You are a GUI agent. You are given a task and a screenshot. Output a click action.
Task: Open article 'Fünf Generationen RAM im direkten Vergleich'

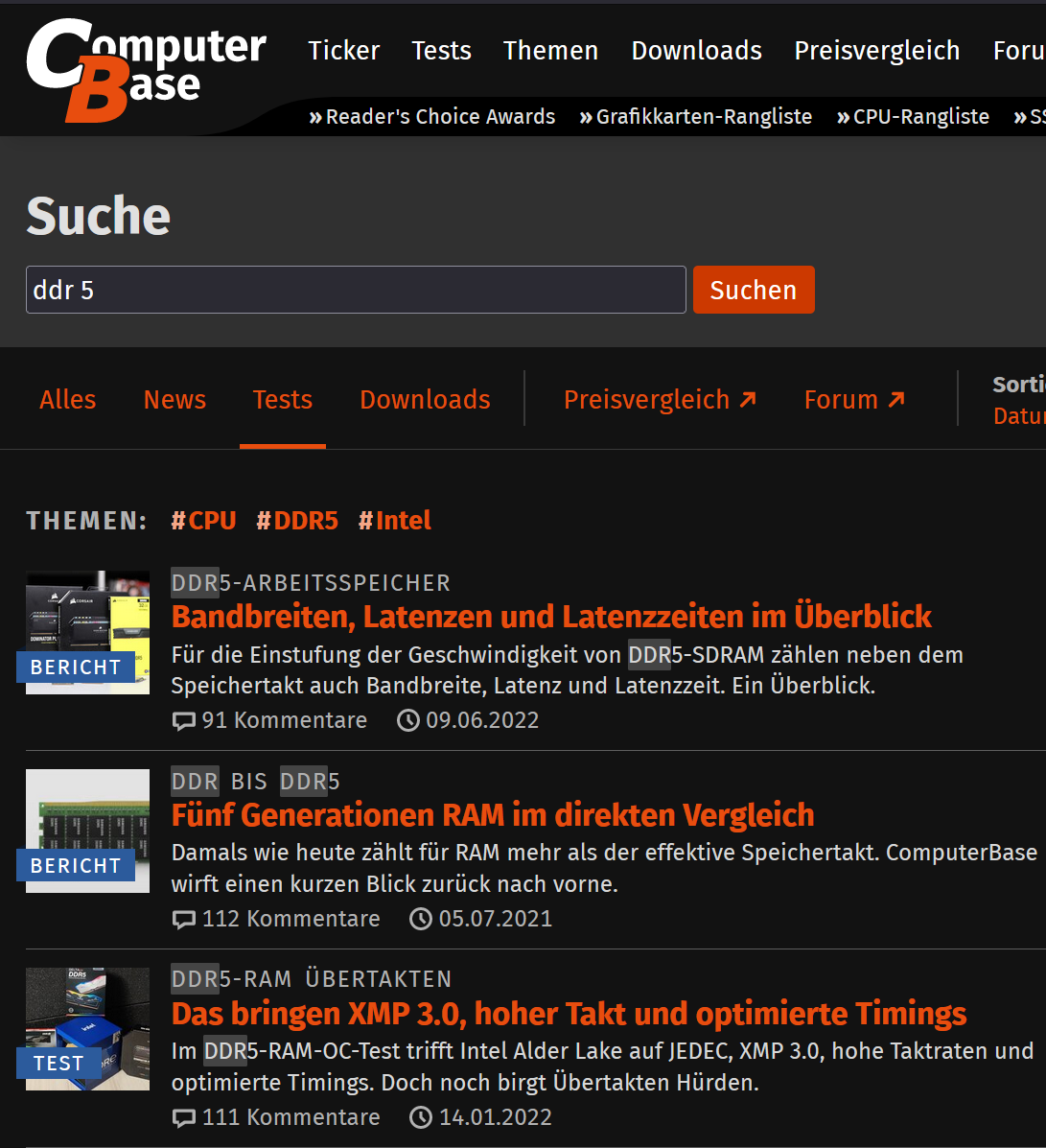click(x=493, y=815)
